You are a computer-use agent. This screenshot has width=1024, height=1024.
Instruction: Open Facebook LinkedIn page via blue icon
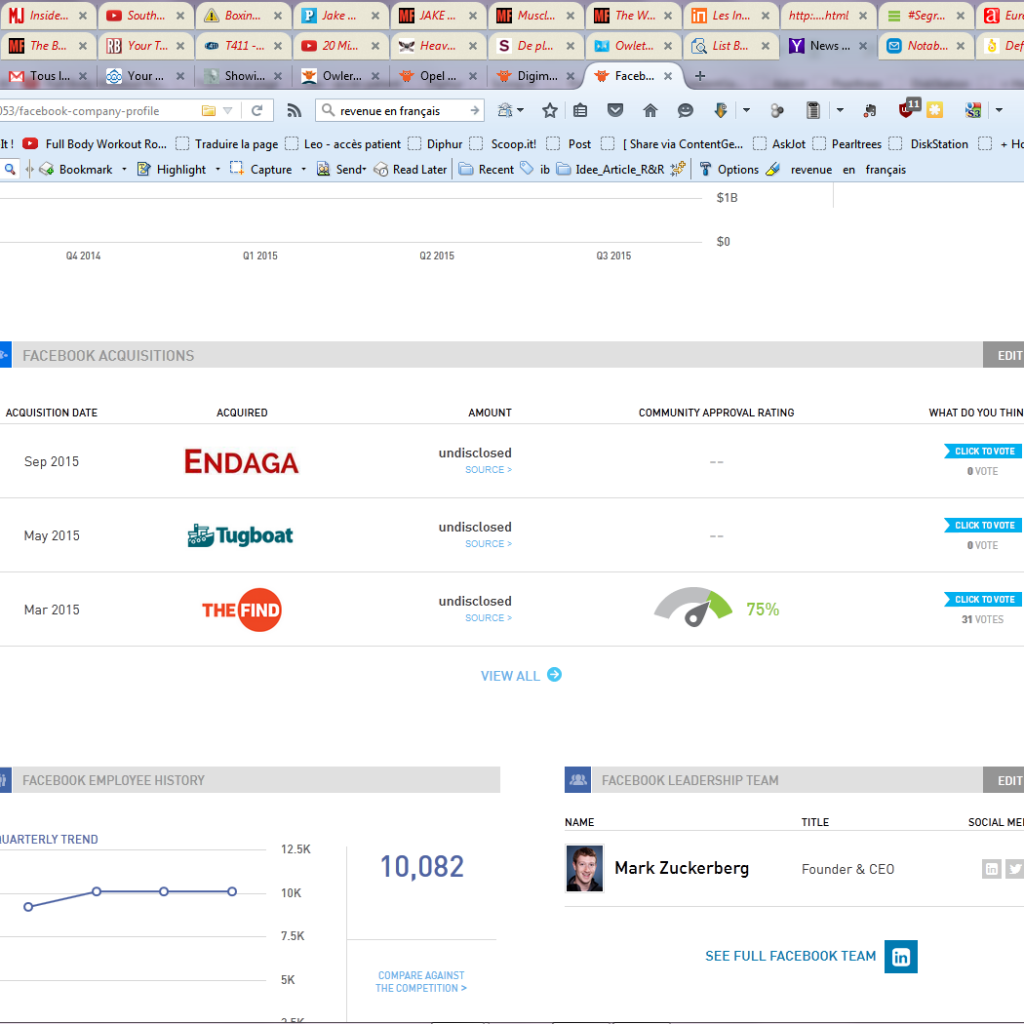[901, 957]
